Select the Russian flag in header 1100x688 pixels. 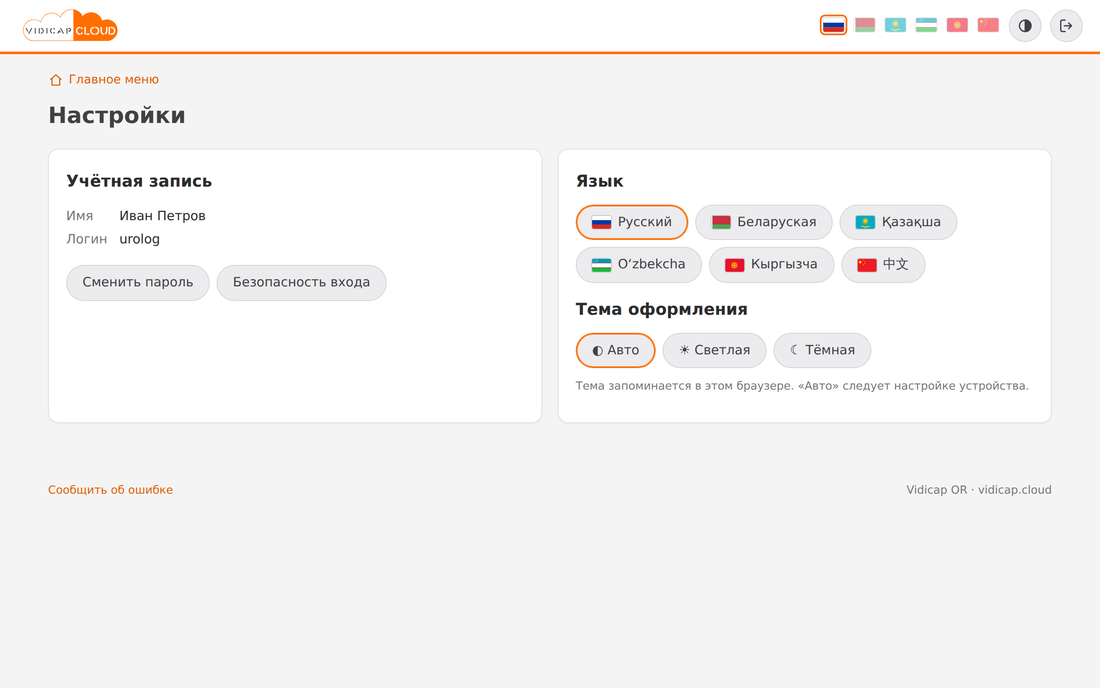(833, 25)
